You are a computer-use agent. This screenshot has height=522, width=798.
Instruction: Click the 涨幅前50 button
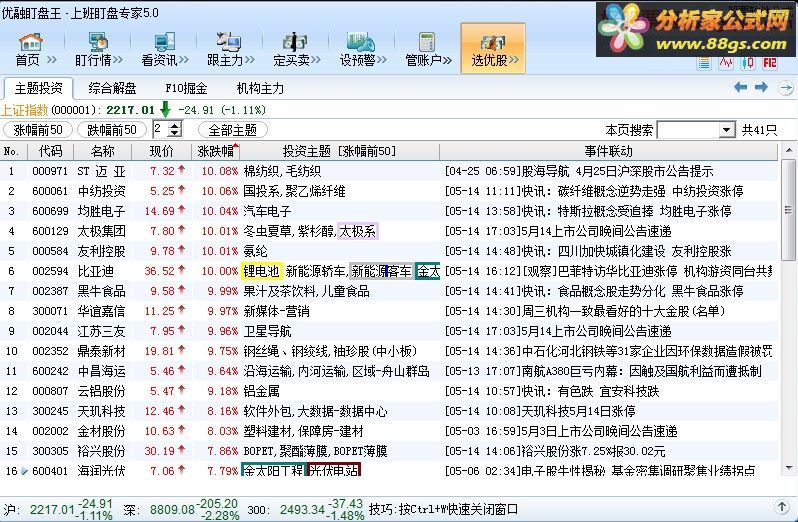click(38, 130)
